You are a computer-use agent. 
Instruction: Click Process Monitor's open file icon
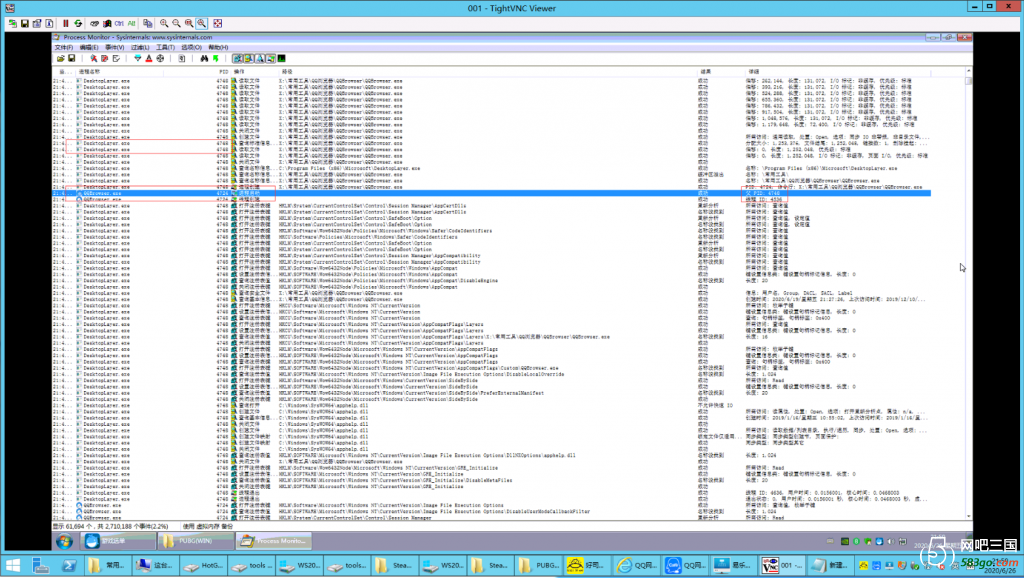click(61, 59)
